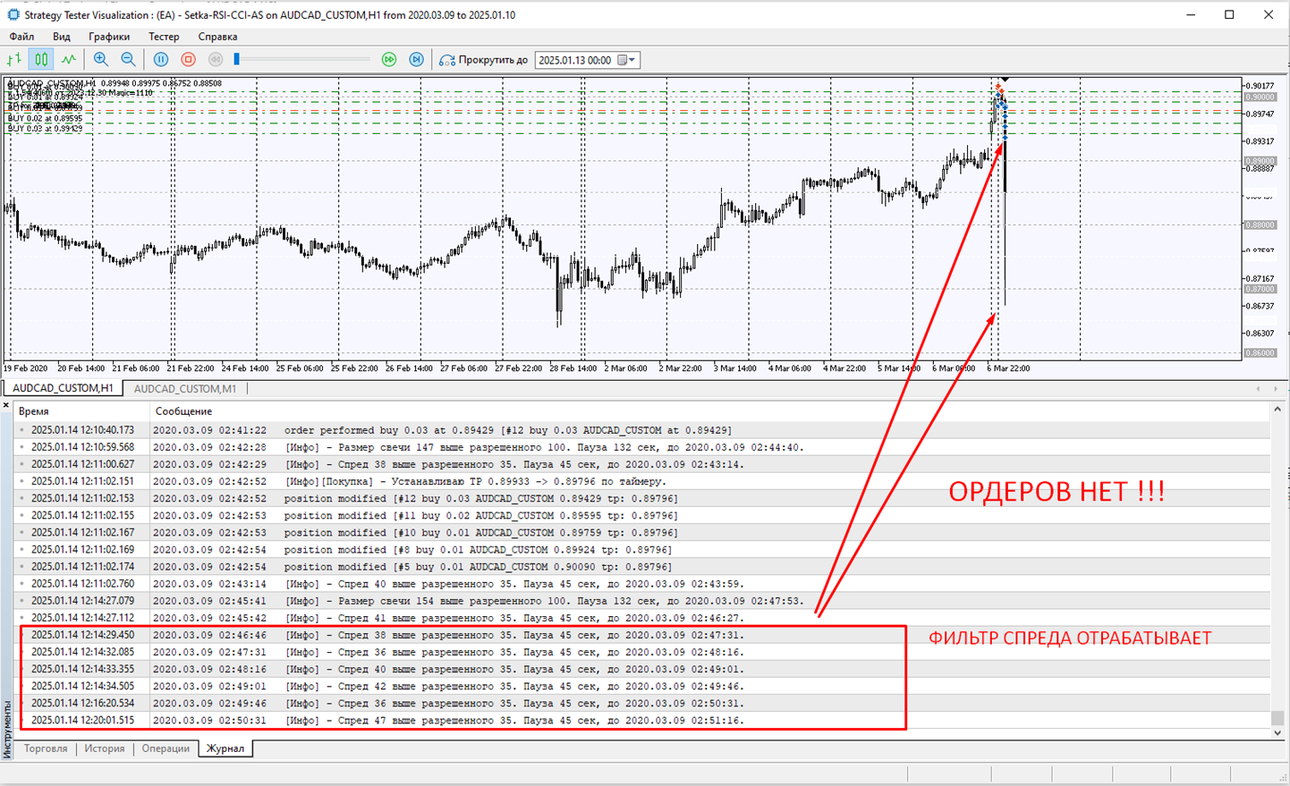Select the AUDCAD_CUSTOM,M1 chart tab
Screen dimensions: 1290x786
[x=185, y=388]
